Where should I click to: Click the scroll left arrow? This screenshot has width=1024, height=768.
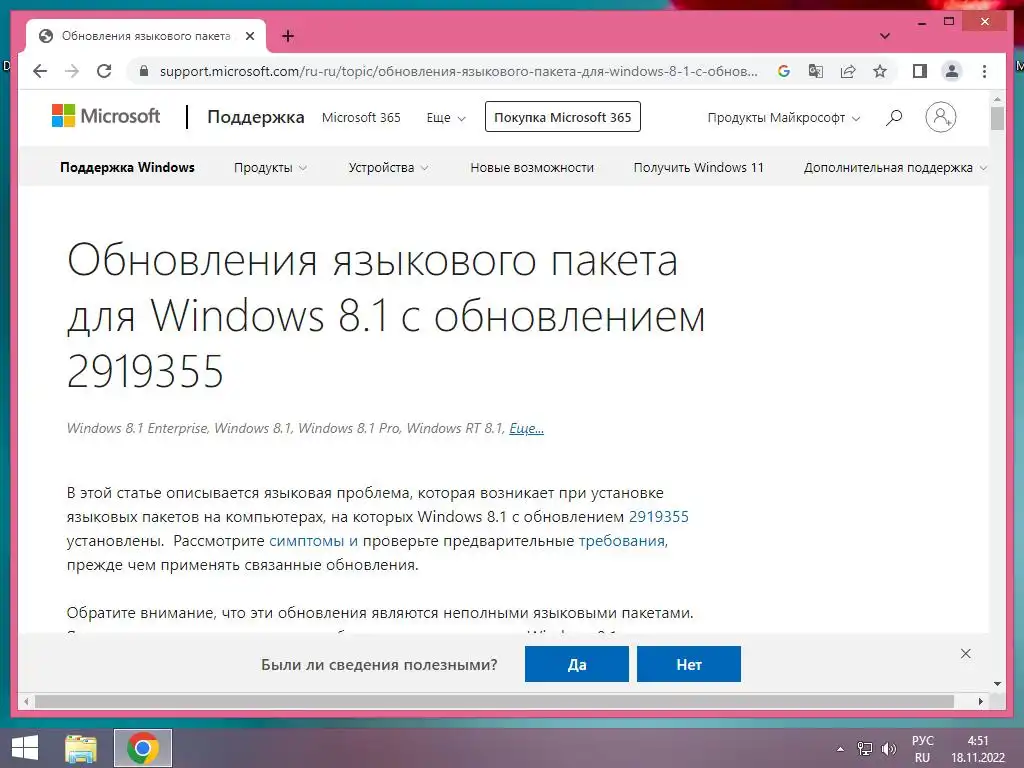pyautogui.click(x=26, y=701)
